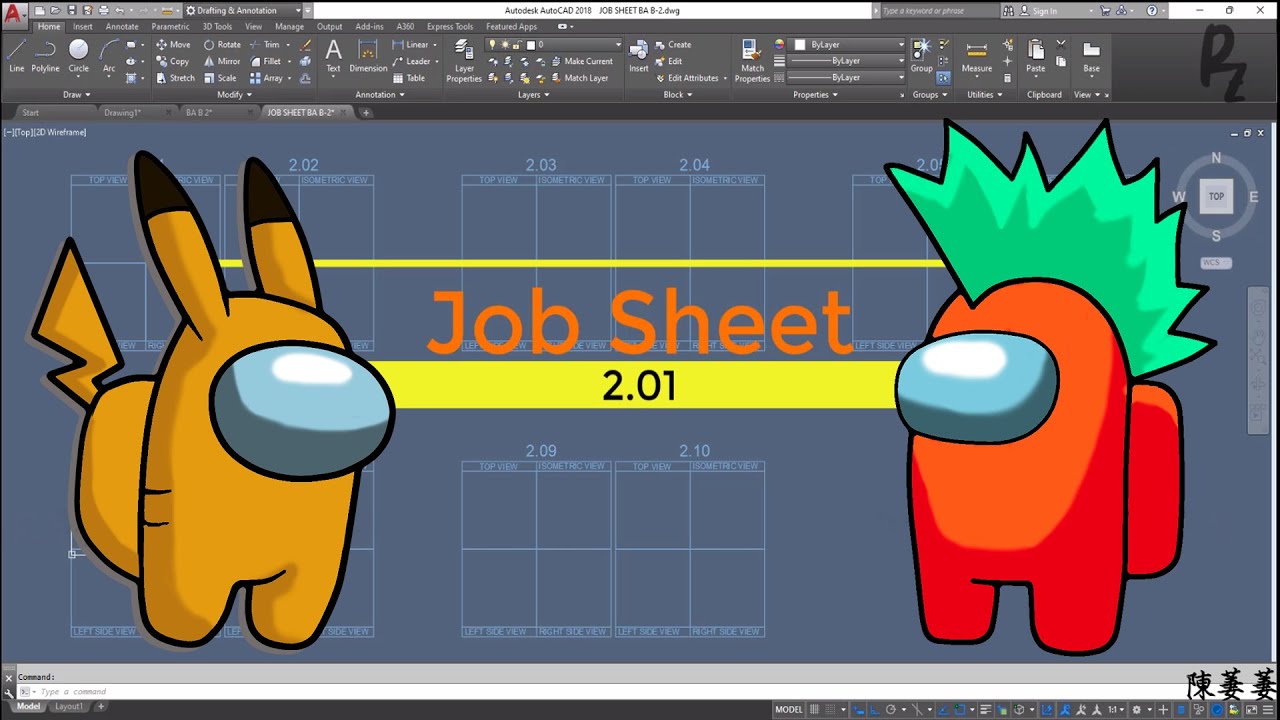Click Match Properties
1280x720 pixels.
[x=752, y=60]
